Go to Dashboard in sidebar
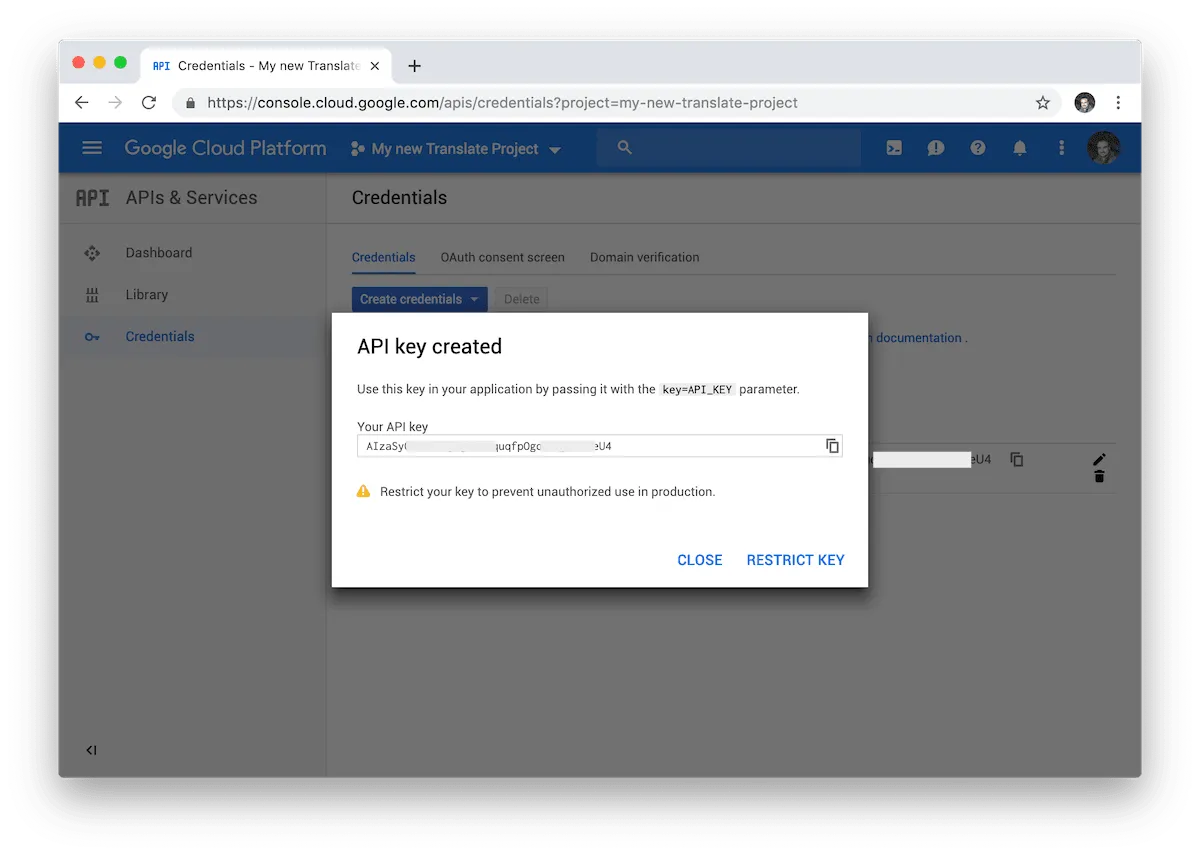 pyautogui.click(x=158, y=253)
